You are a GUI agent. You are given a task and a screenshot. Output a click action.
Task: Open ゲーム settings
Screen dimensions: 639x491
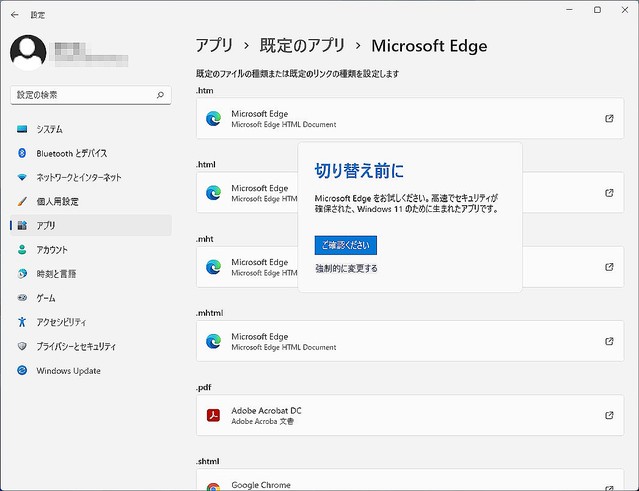click(90, 298)
